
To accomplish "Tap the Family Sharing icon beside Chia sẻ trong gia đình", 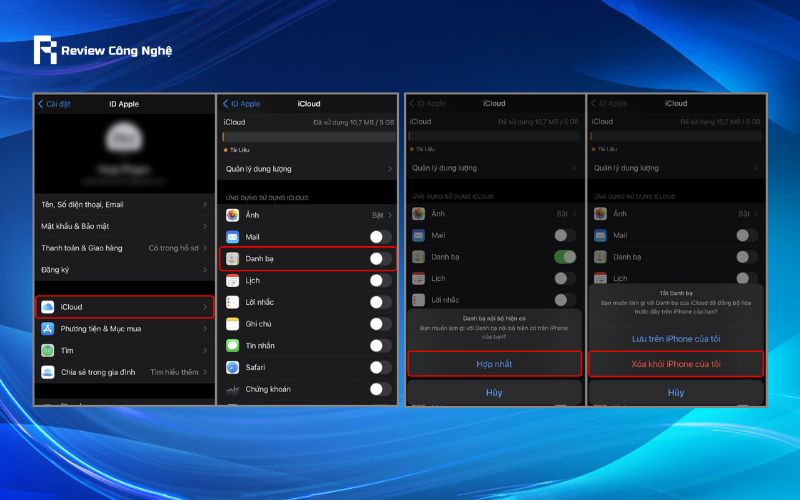I will tap(47, 372).
